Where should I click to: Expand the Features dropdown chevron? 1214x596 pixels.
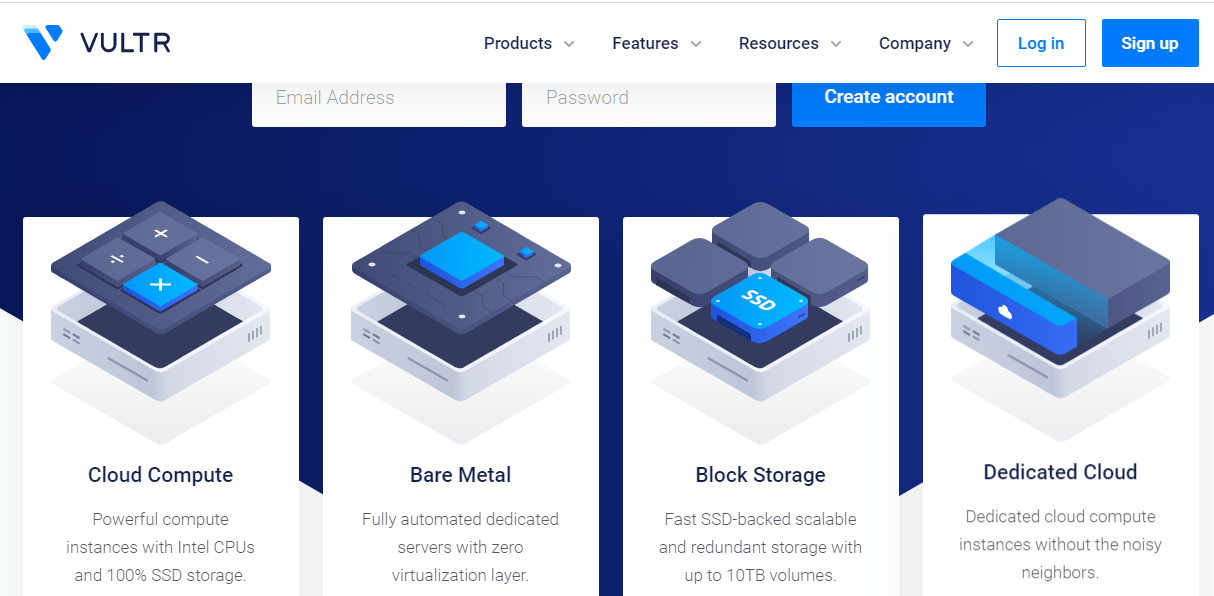[x=696, y=44]
